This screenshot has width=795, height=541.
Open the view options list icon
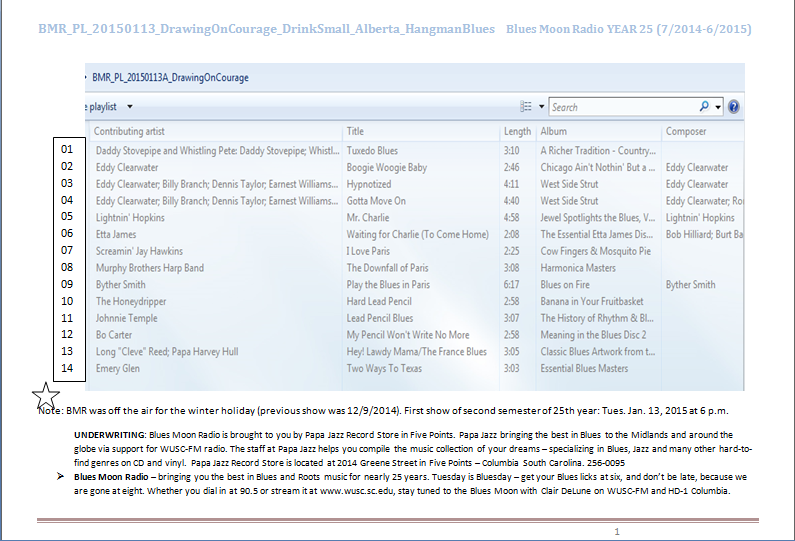pyautogui.click(x=526, y=106)
